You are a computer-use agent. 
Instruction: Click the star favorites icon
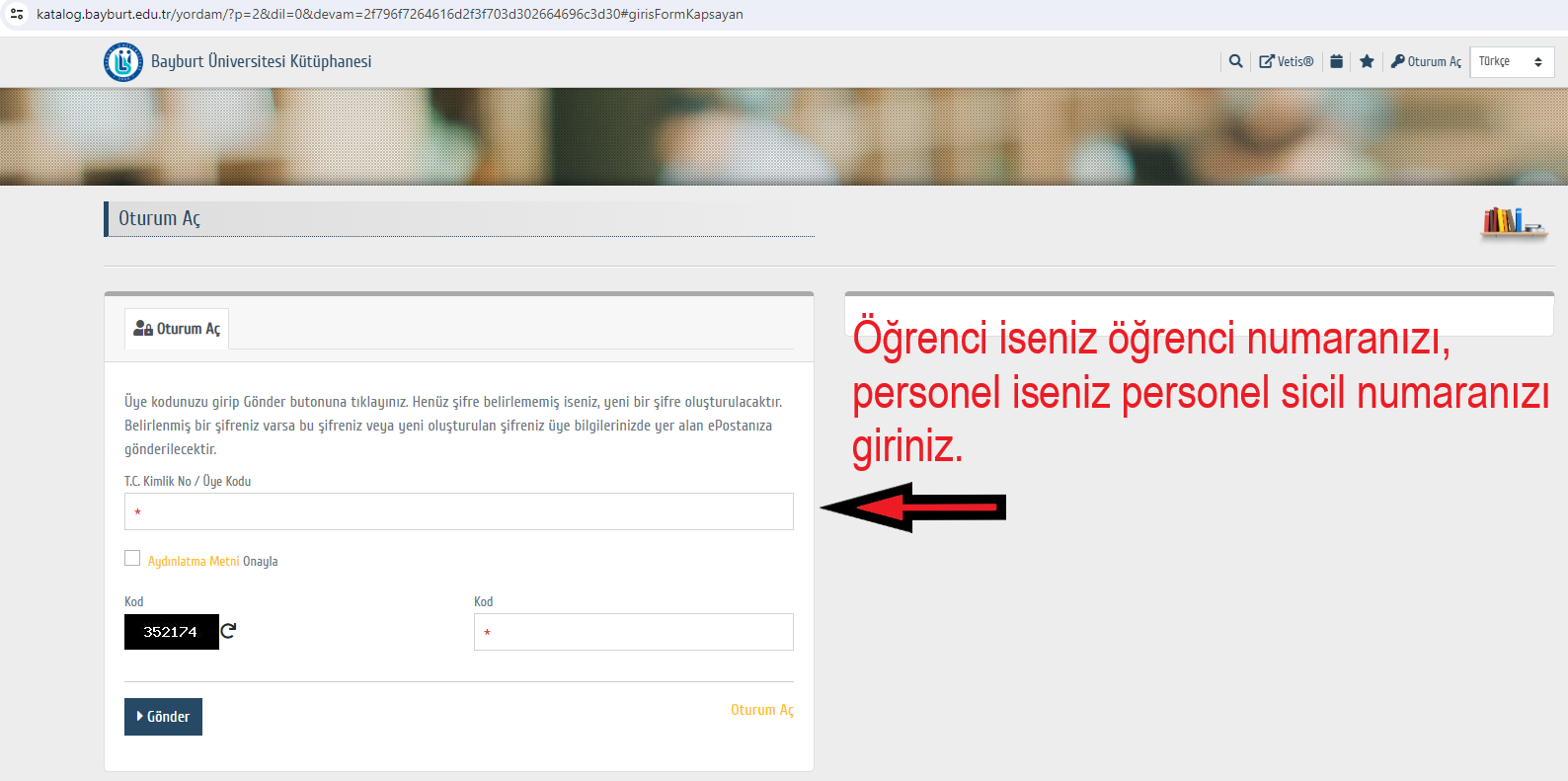[x=1367, y=61]
